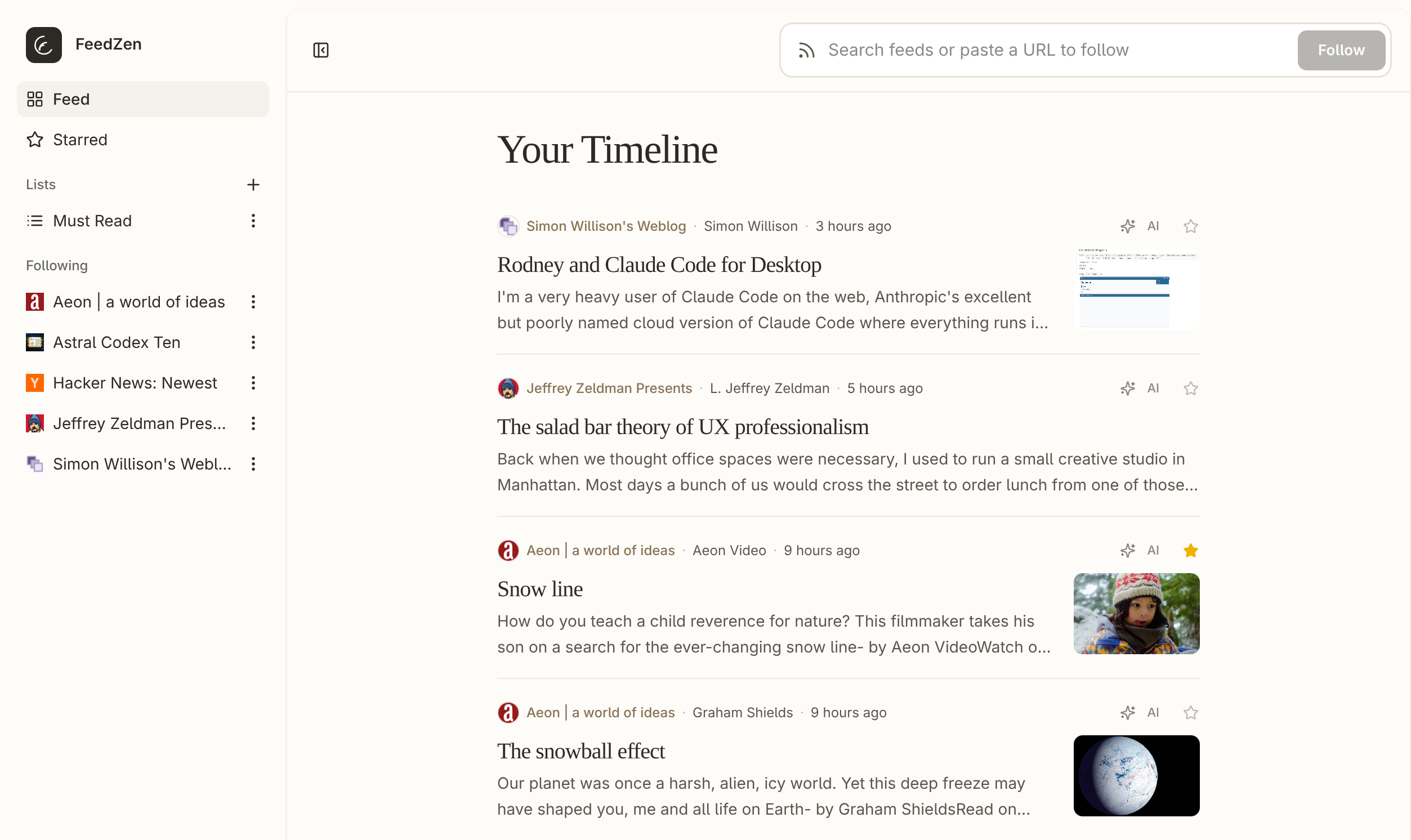Click author name Aeon Video

pyautogui.click(x=729, y=551)
